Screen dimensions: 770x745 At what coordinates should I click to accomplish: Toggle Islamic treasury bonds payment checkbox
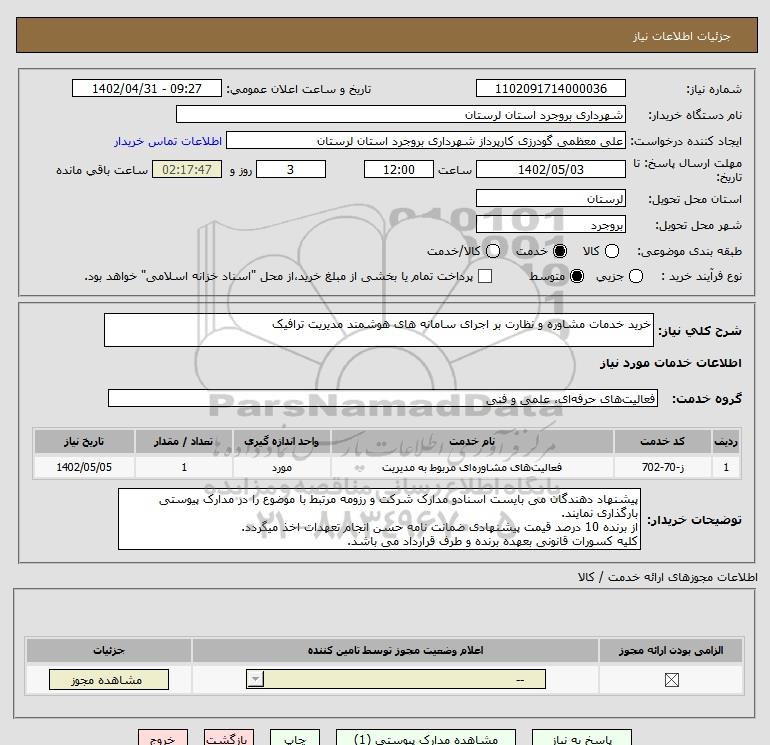pyautogui.click(x=485, y=276)
